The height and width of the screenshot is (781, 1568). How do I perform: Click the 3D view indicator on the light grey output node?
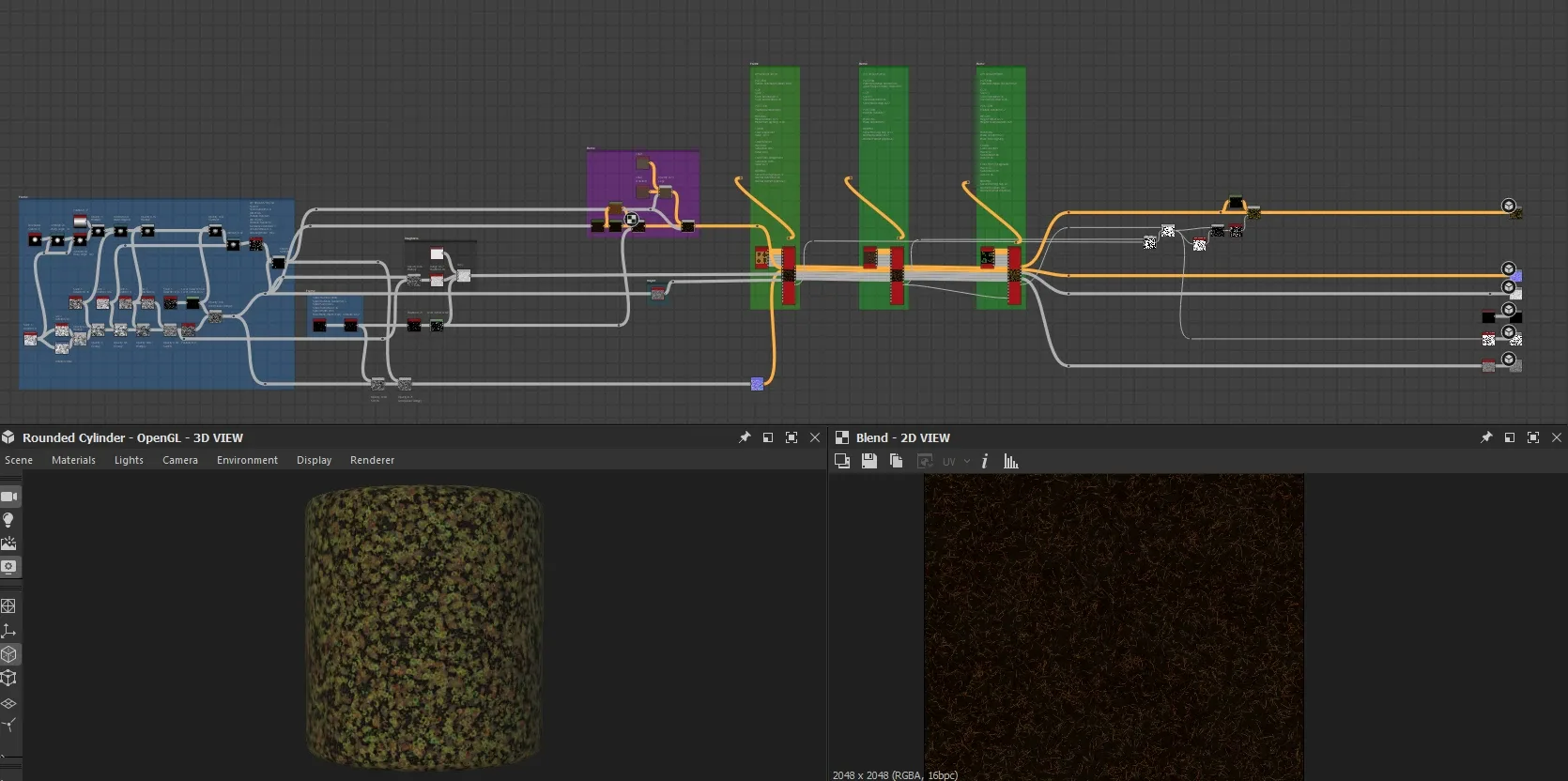[x=1508, y=286]
